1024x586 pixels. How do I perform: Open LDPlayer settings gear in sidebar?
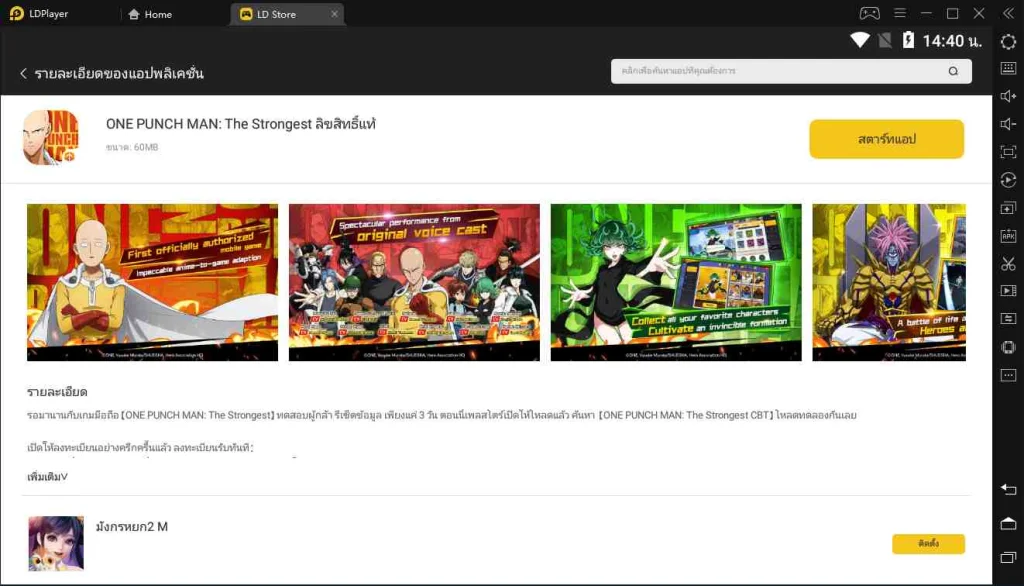click(x=1008, y=42)
